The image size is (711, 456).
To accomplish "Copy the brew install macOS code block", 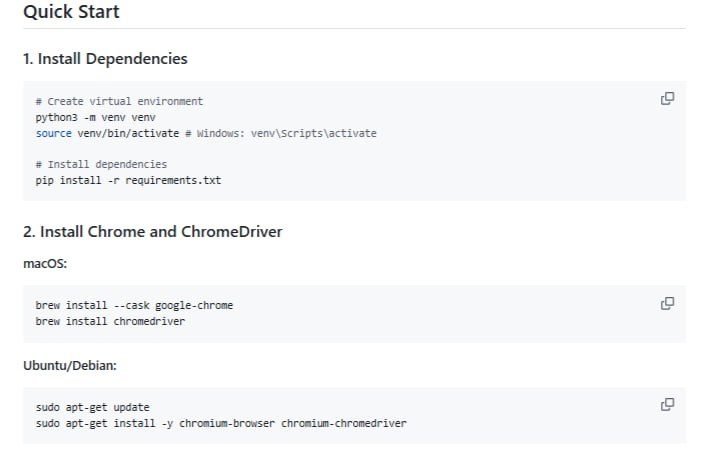I will pos(667,303).
